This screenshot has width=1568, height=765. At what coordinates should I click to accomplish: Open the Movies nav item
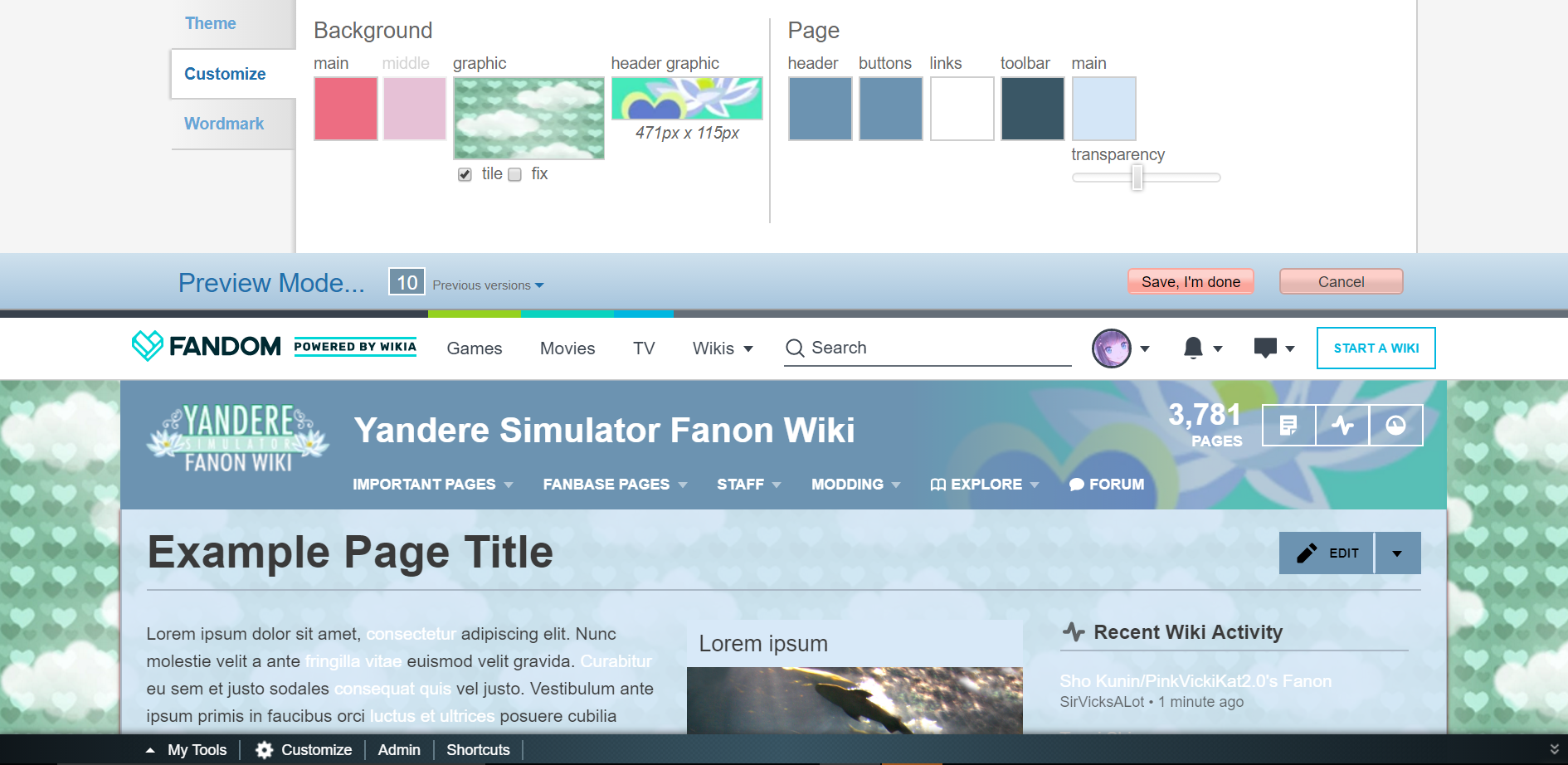(567, 348)
